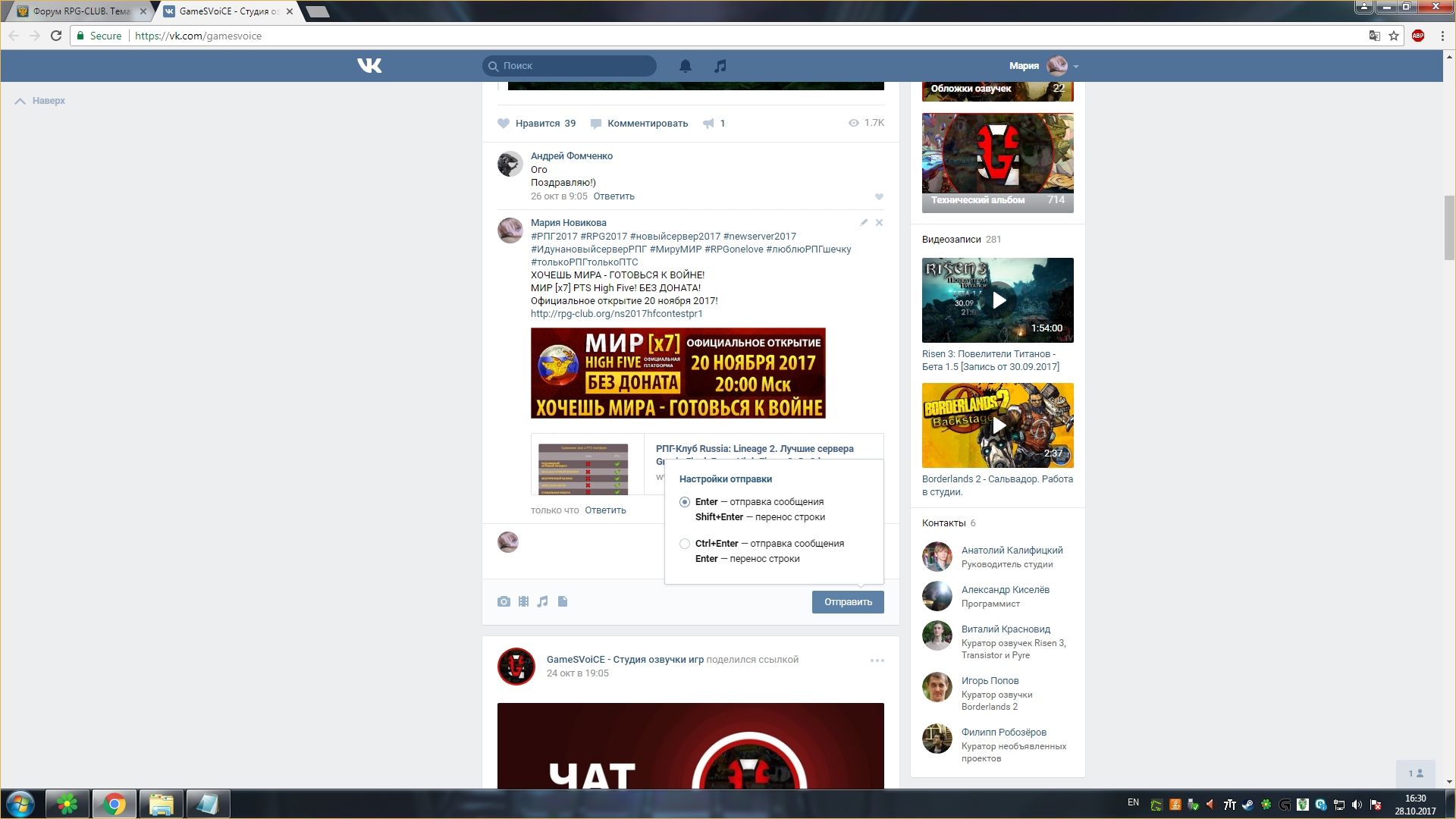Edit Мария Новикова's comment with pencil
Screen dimensions: 1456x819
tap(864, 223)
